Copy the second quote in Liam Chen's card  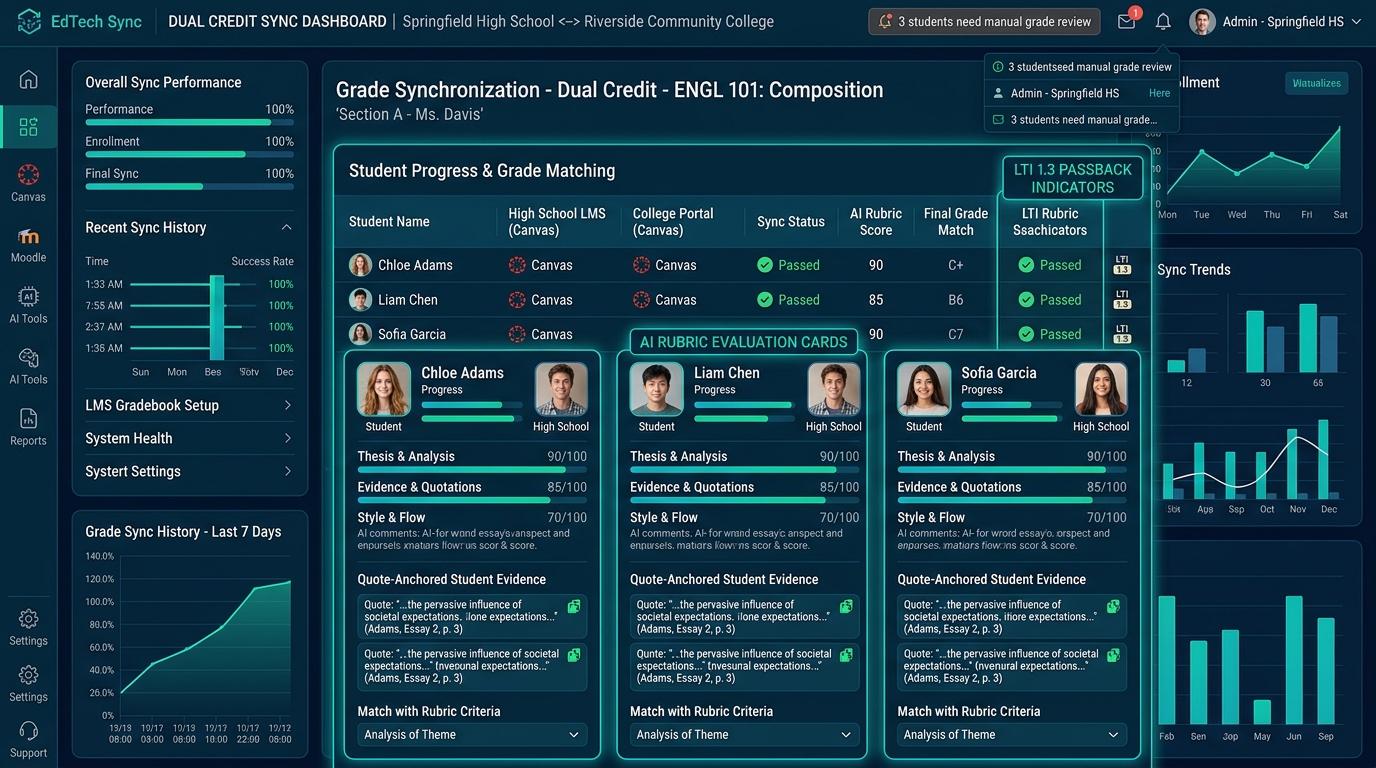point(846,655)
